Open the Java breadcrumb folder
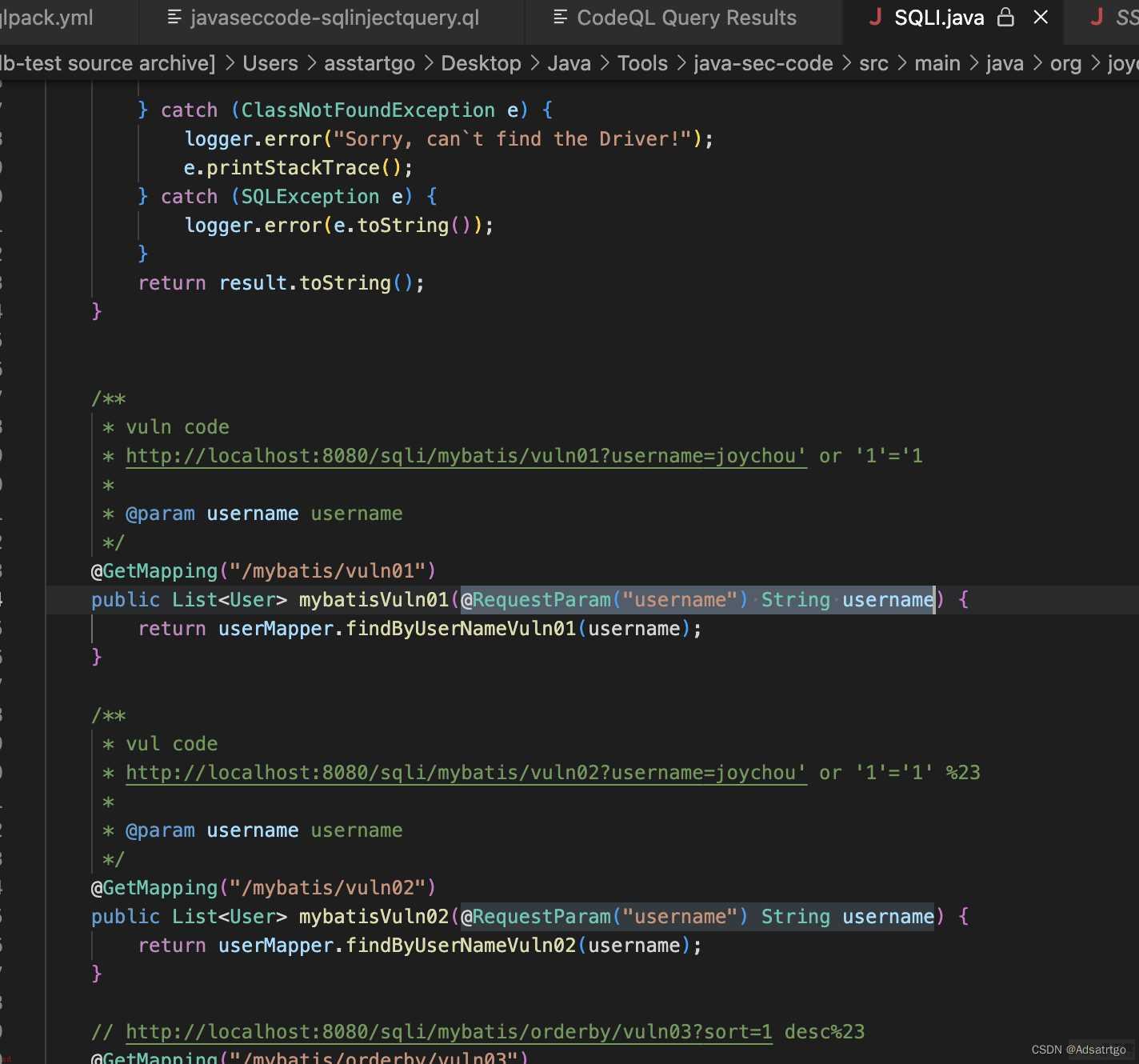 [x=569, y=63]
